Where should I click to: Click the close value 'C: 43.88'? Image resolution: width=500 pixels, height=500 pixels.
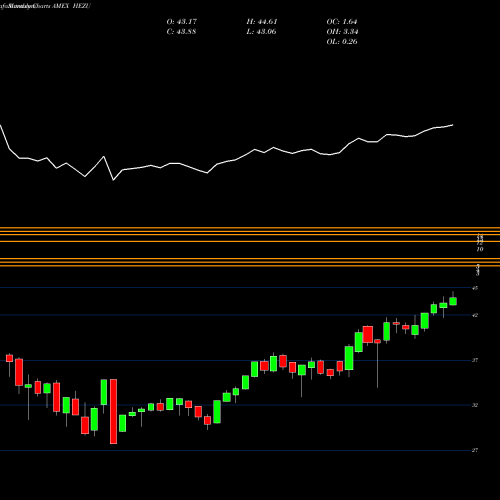(x=181, y=32)
